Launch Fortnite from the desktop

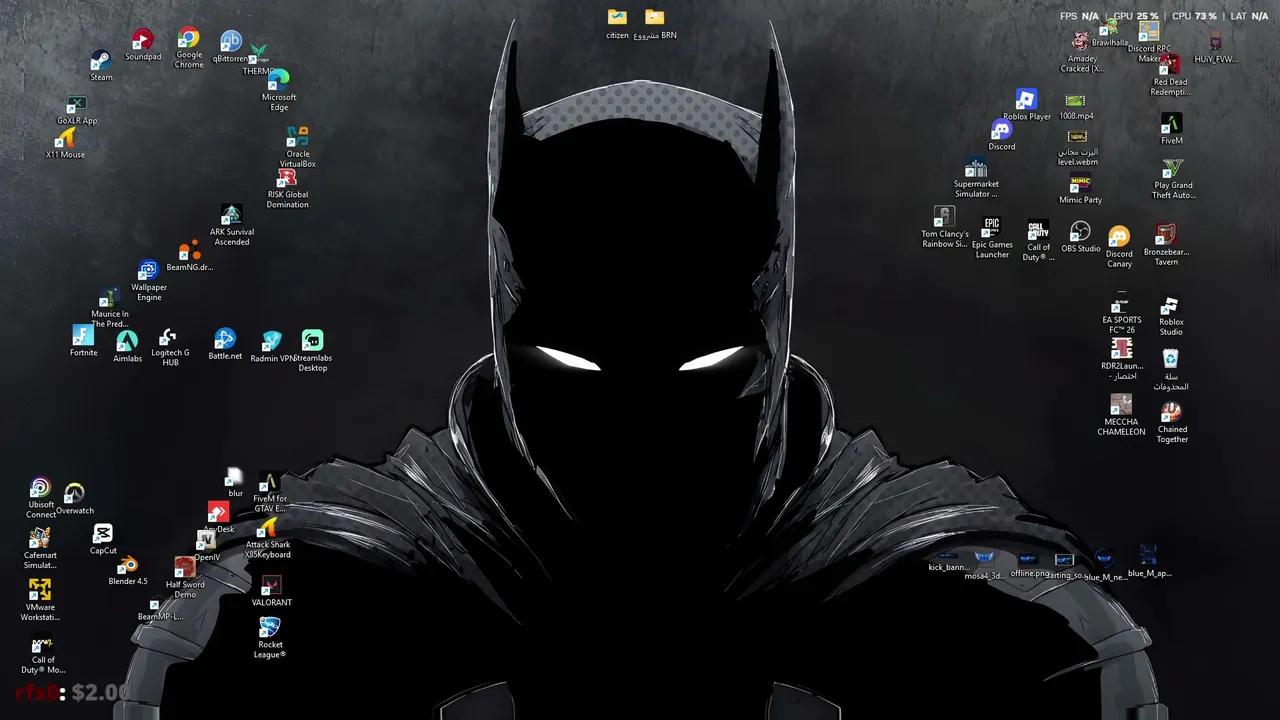[x=84, y=341]
